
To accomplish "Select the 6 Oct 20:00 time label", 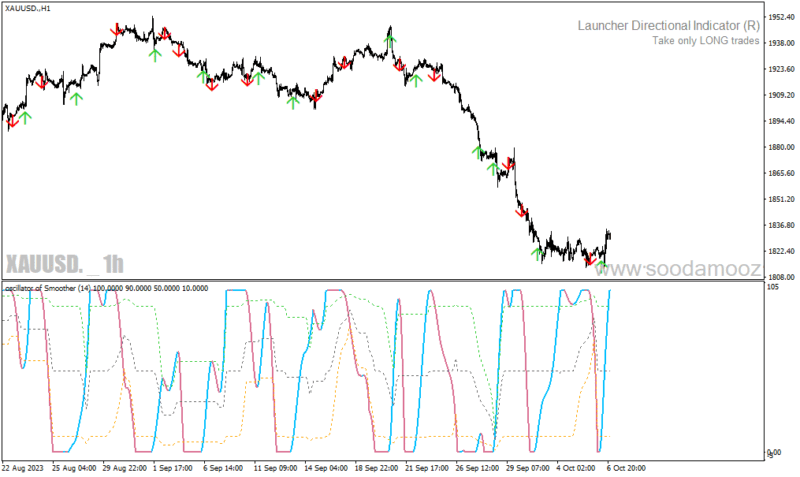I will click(x=626, y=468).
